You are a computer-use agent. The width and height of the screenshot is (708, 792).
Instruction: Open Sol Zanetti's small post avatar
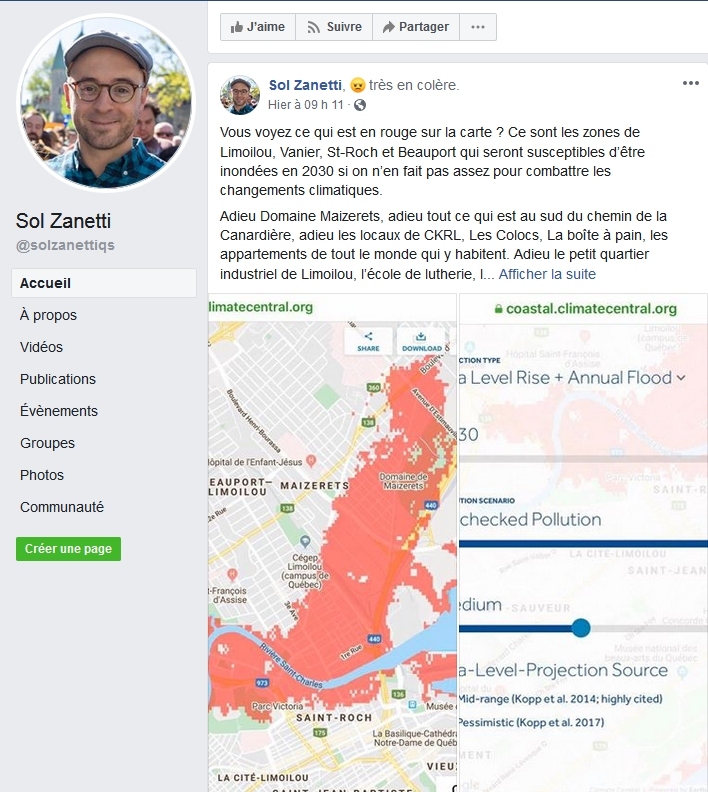240,95
